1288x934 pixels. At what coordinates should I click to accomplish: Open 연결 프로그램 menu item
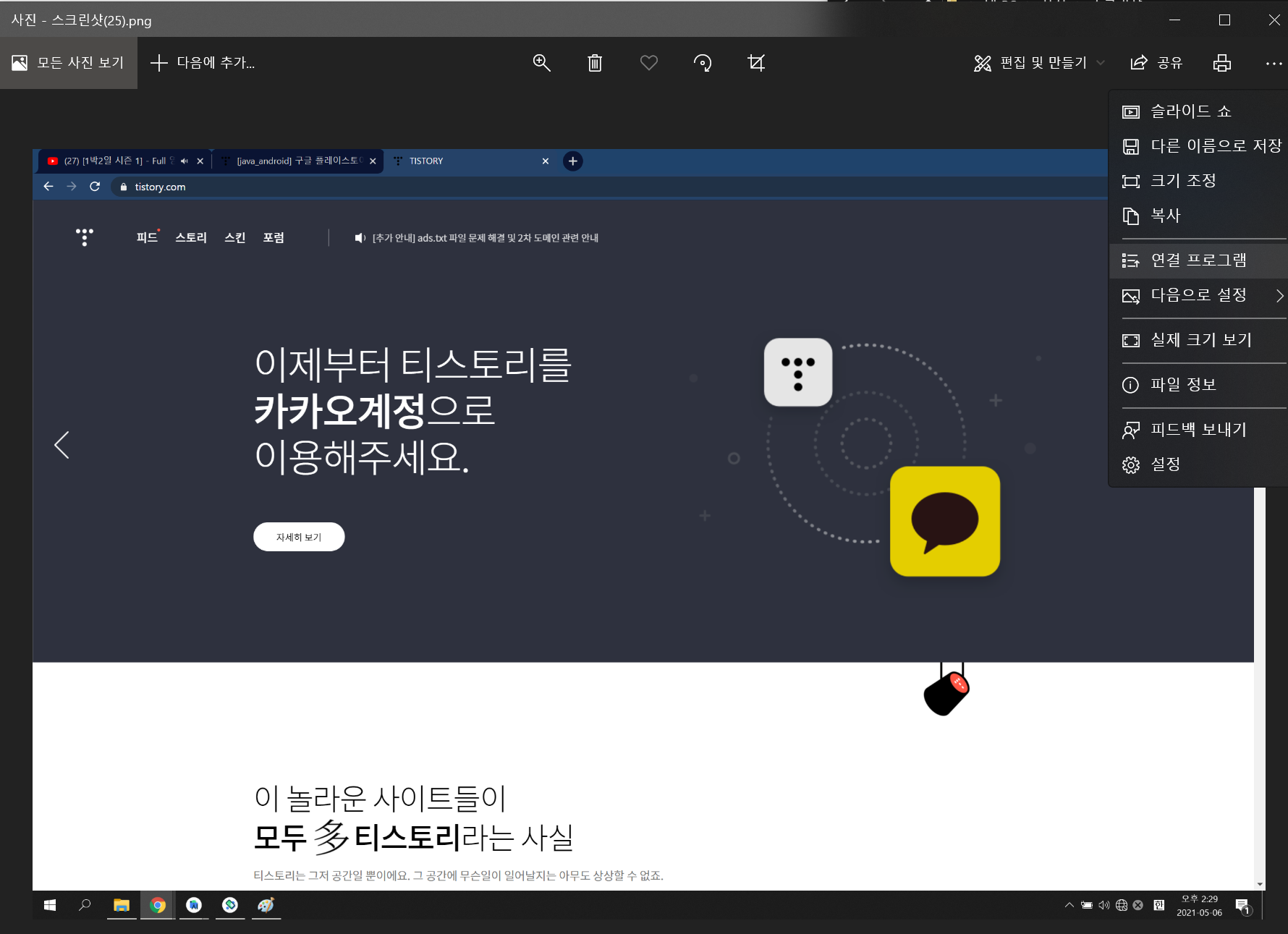[x=1198, y=260]
